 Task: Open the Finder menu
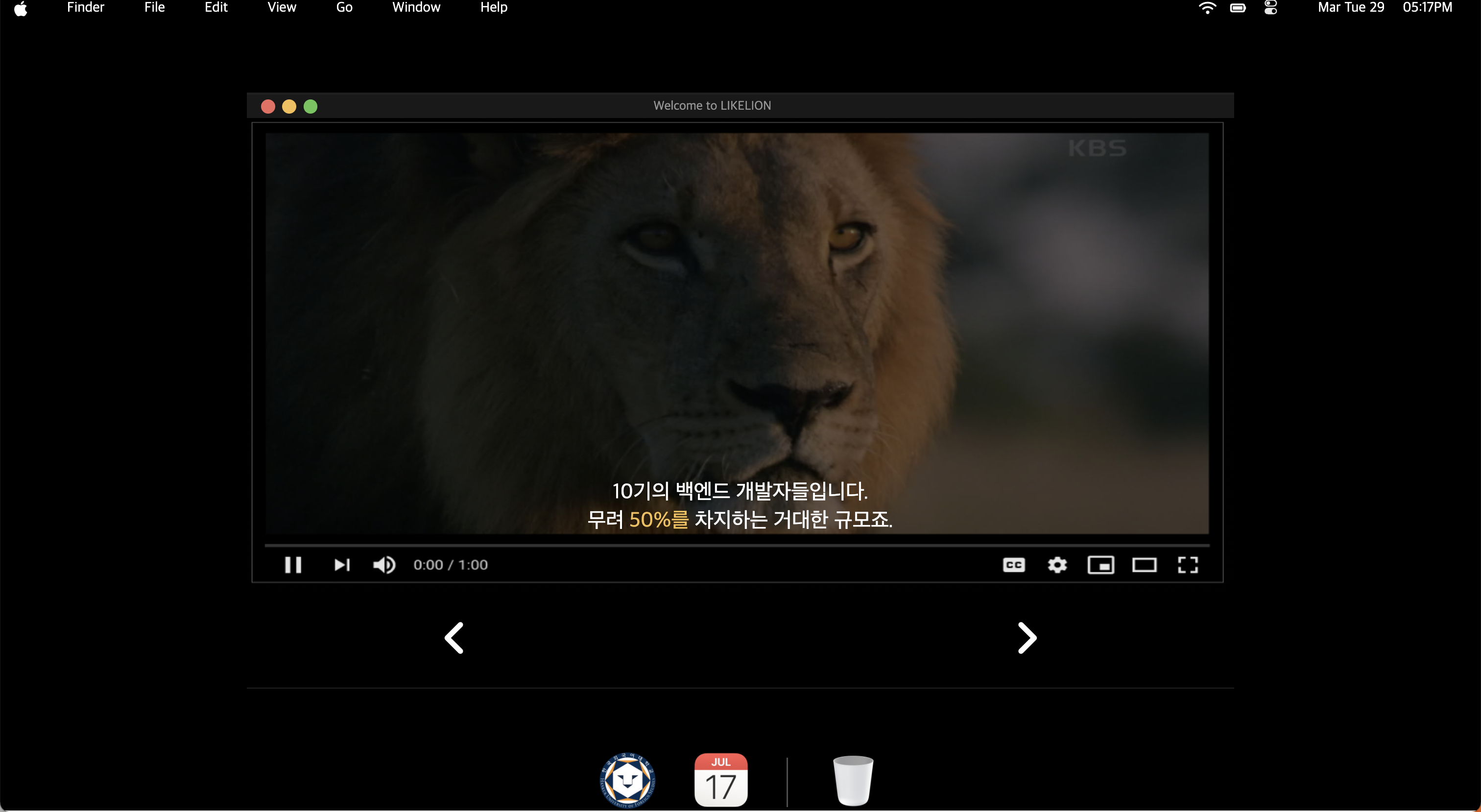point(85,7)
